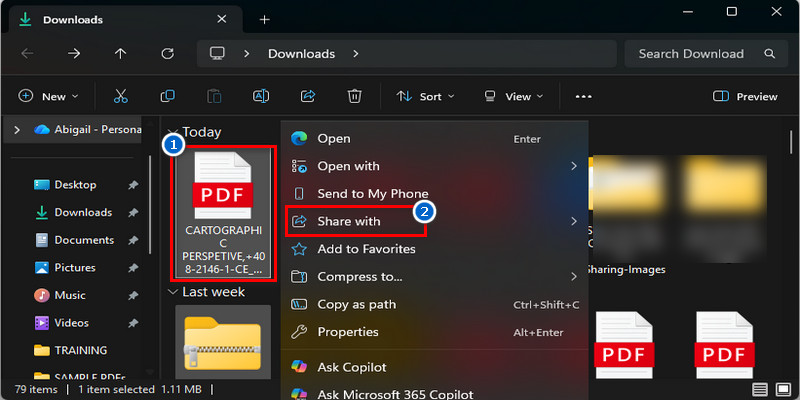Choose Compress to... in context menu
This screenshot has width=800, height=400.
pos(435,277)
